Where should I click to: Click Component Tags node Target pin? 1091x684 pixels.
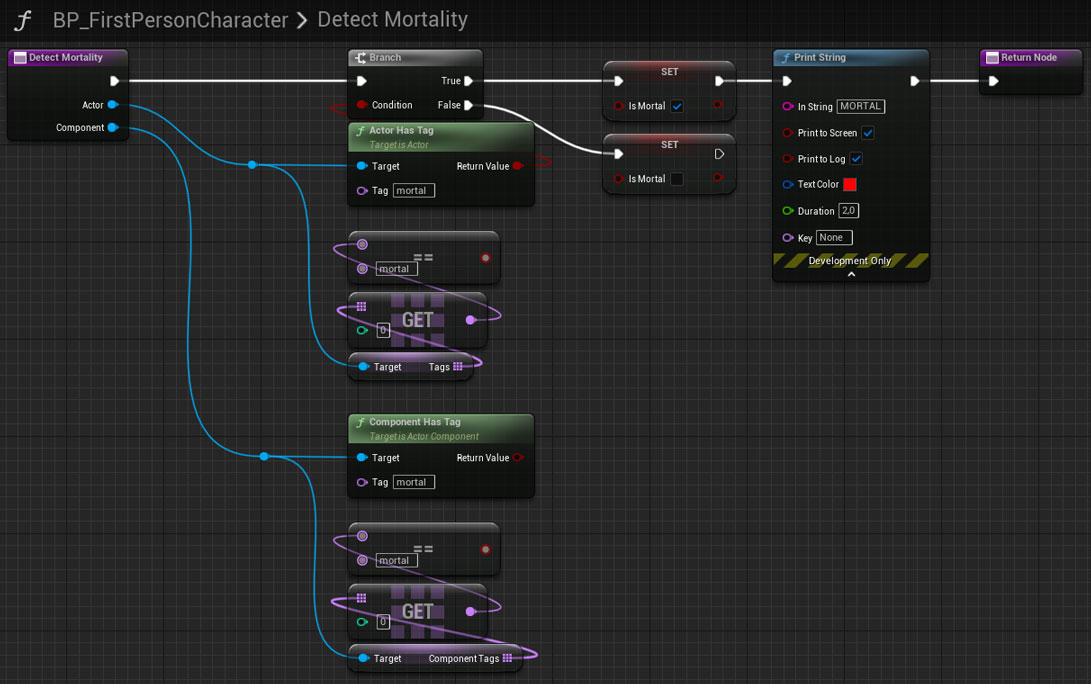coord(363,658)
